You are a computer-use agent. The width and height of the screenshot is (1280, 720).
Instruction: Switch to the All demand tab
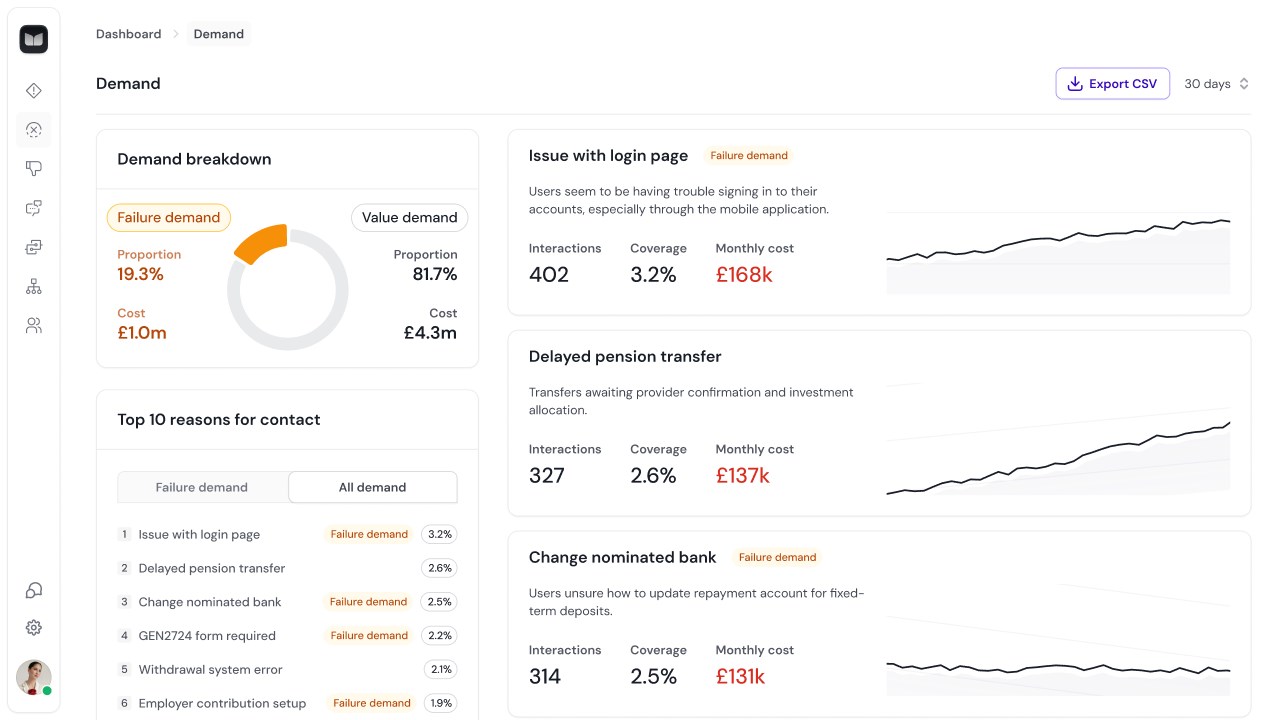[x=372, y=488]
